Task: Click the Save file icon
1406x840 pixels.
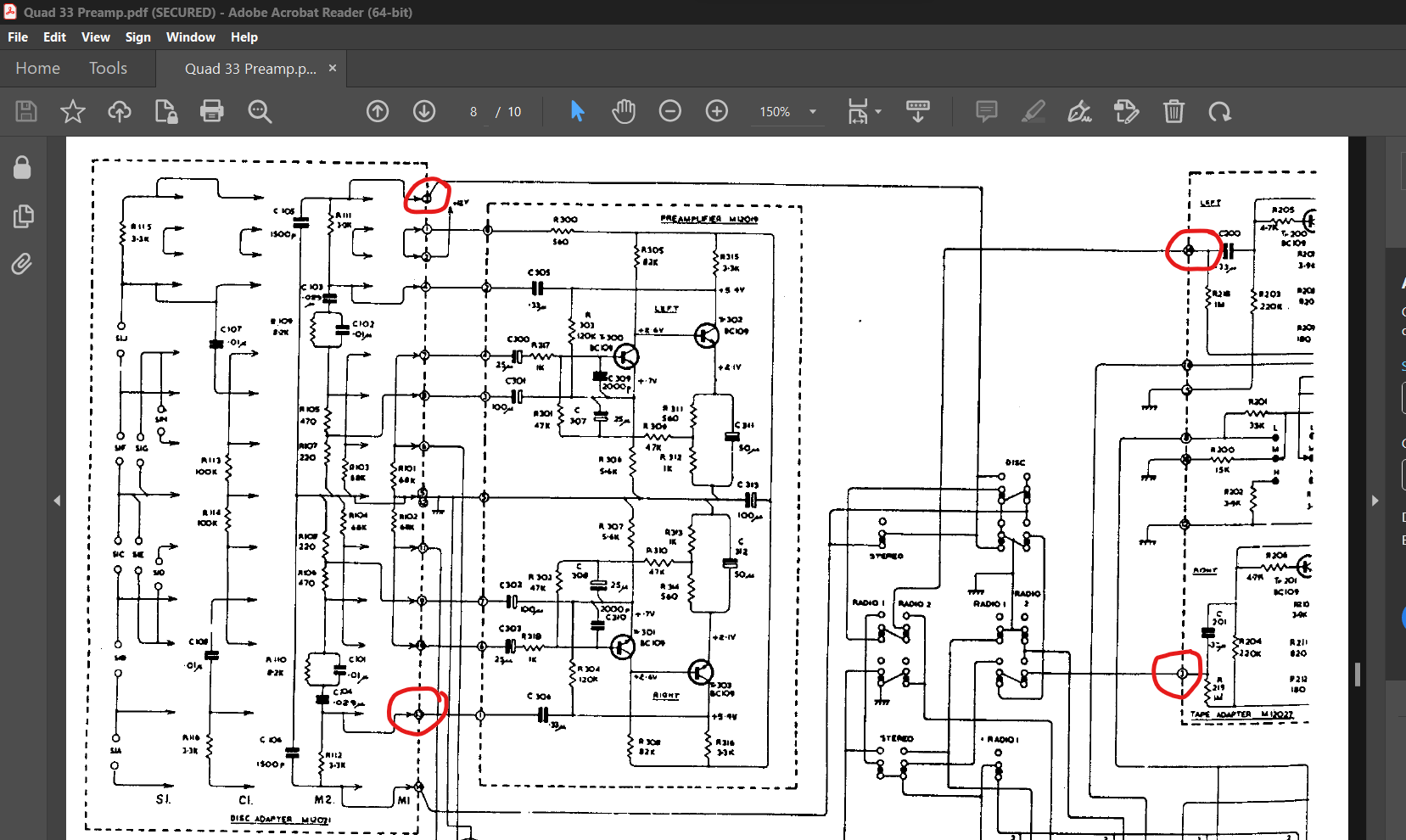Action: tap(26, 111)
